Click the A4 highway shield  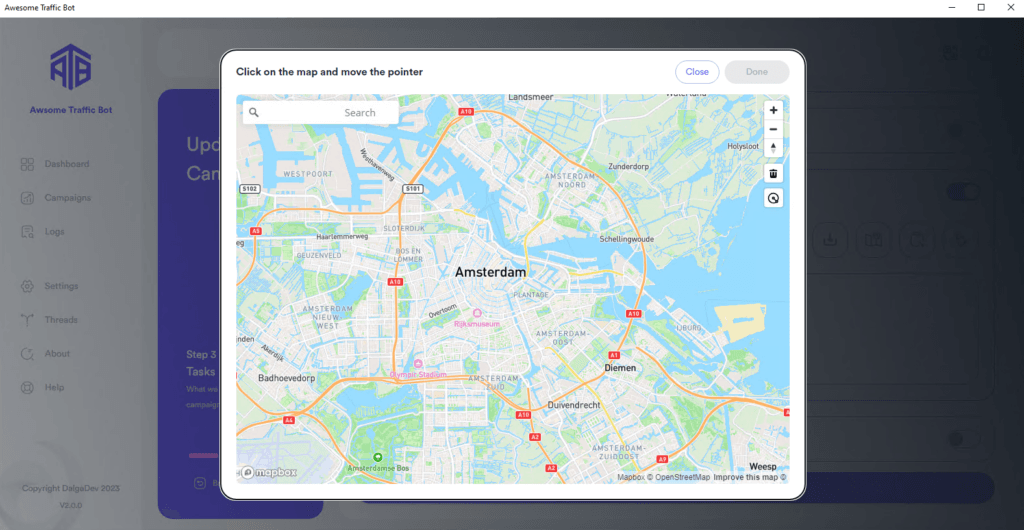click(289, 420)
